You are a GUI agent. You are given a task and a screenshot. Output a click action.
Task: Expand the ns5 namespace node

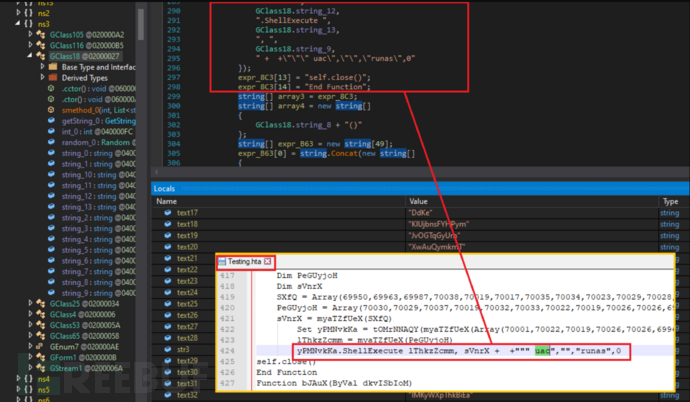18,389
